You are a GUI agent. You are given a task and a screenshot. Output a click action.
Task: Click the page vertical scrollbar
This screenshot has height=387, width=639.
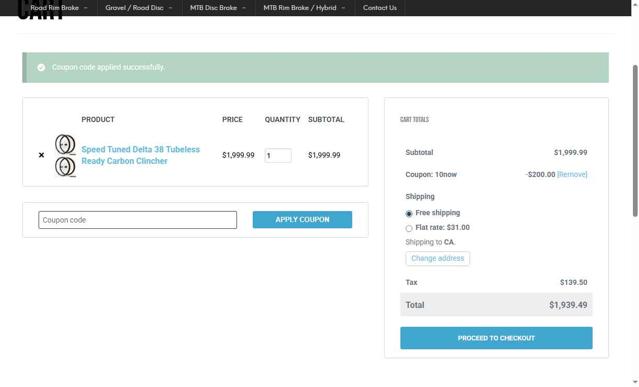[635, 141]
